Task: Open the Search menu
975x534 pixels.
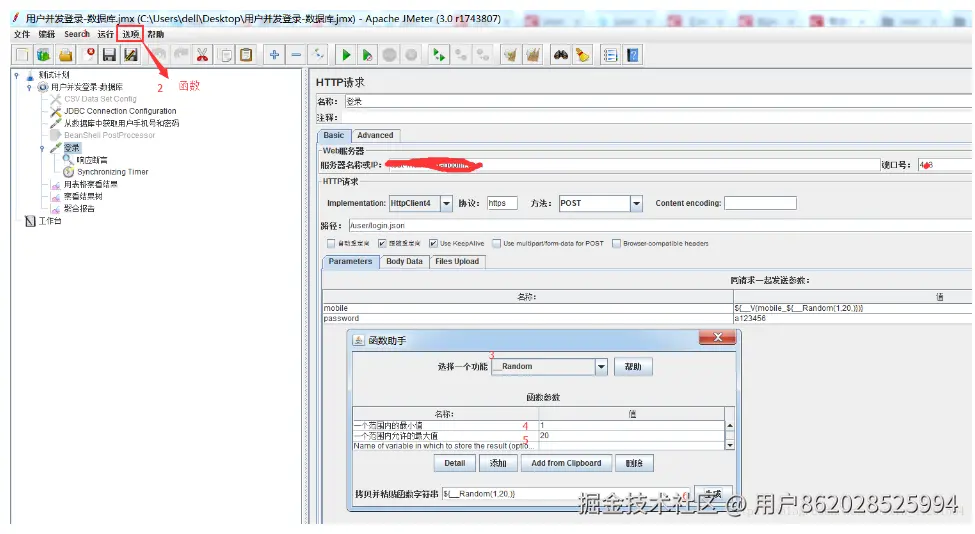Action: pyautogui.click(x=77, y=34)
